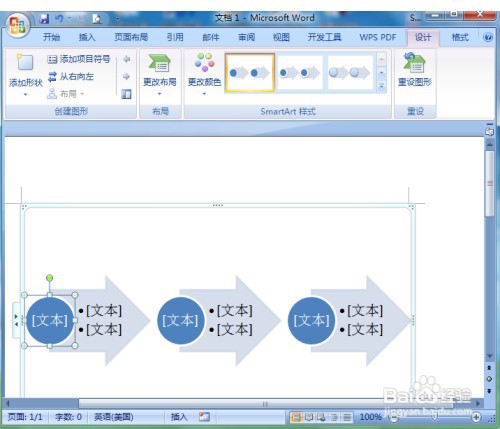The height and width of the screenshot is (429, 500).
Task: Switch to web layout view
Action: pos(321,417)
